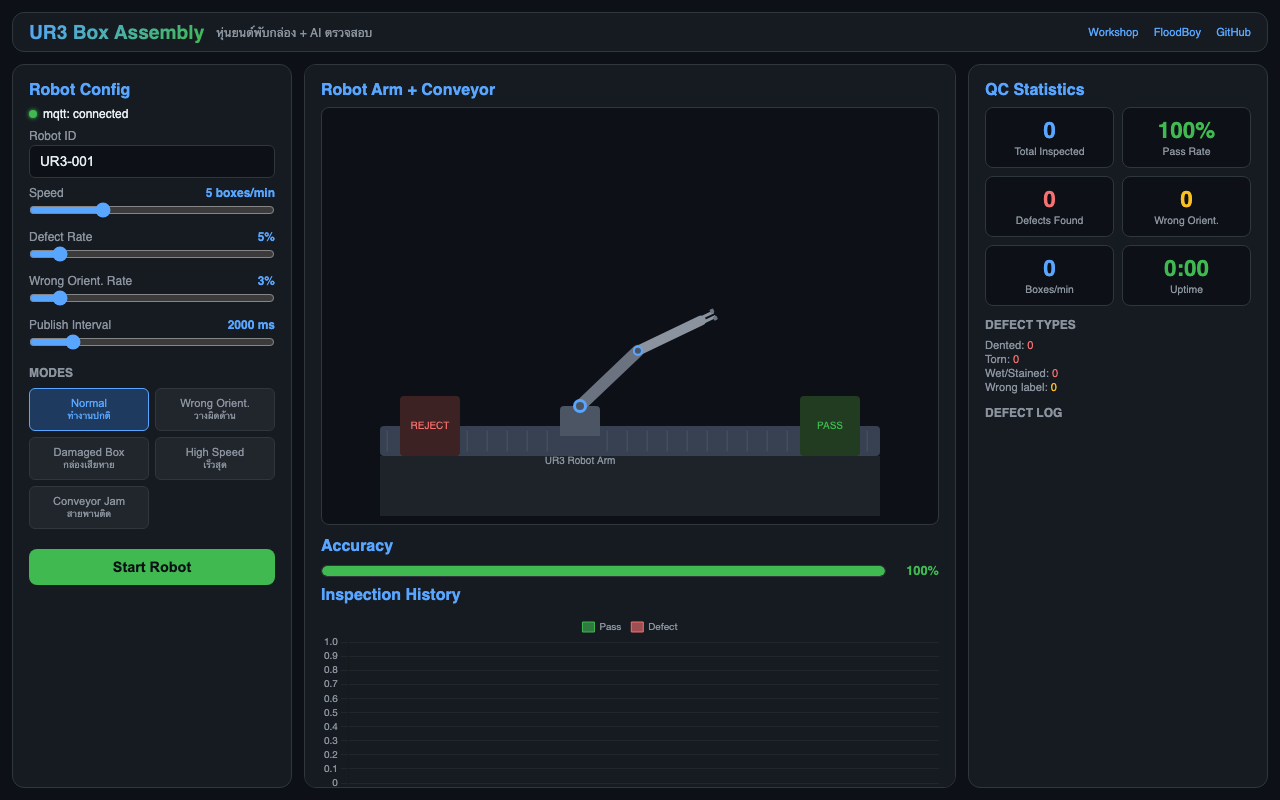Click the REJECT bin on conveyor
The height and width of the screenshot is (800, 1280).
tap(430, 425)
